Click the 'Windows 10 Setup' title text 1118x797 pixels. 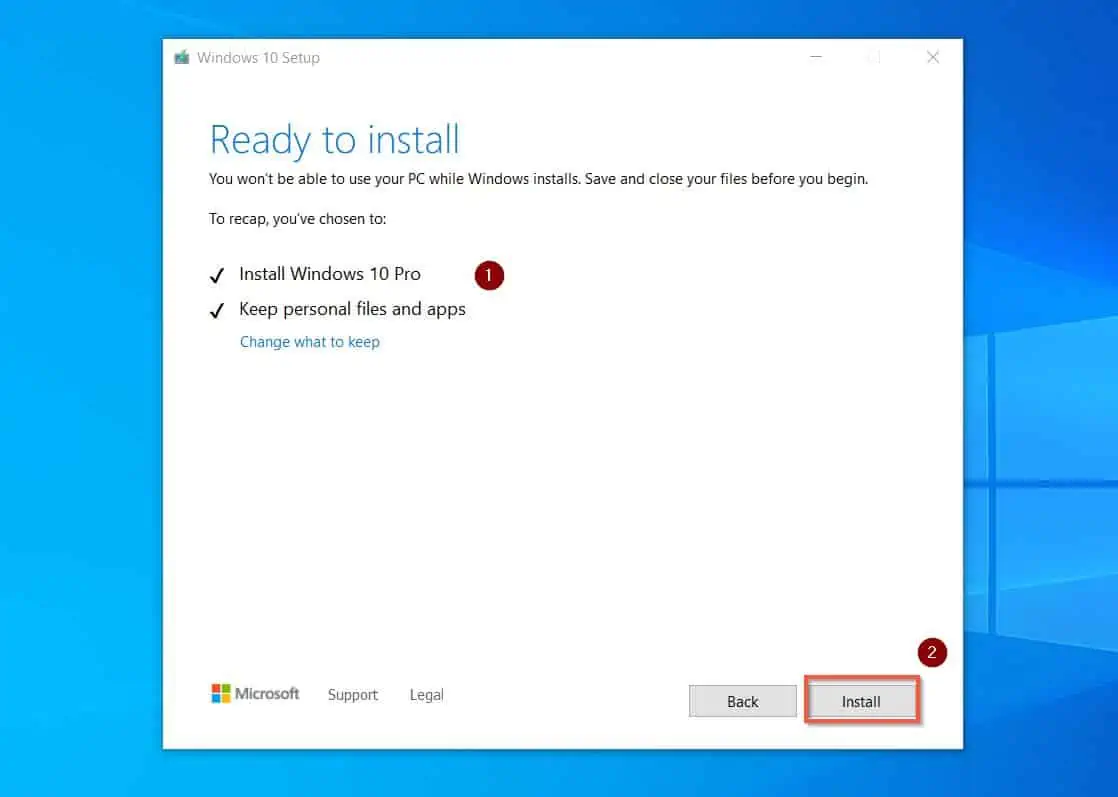tap(258, 58)
